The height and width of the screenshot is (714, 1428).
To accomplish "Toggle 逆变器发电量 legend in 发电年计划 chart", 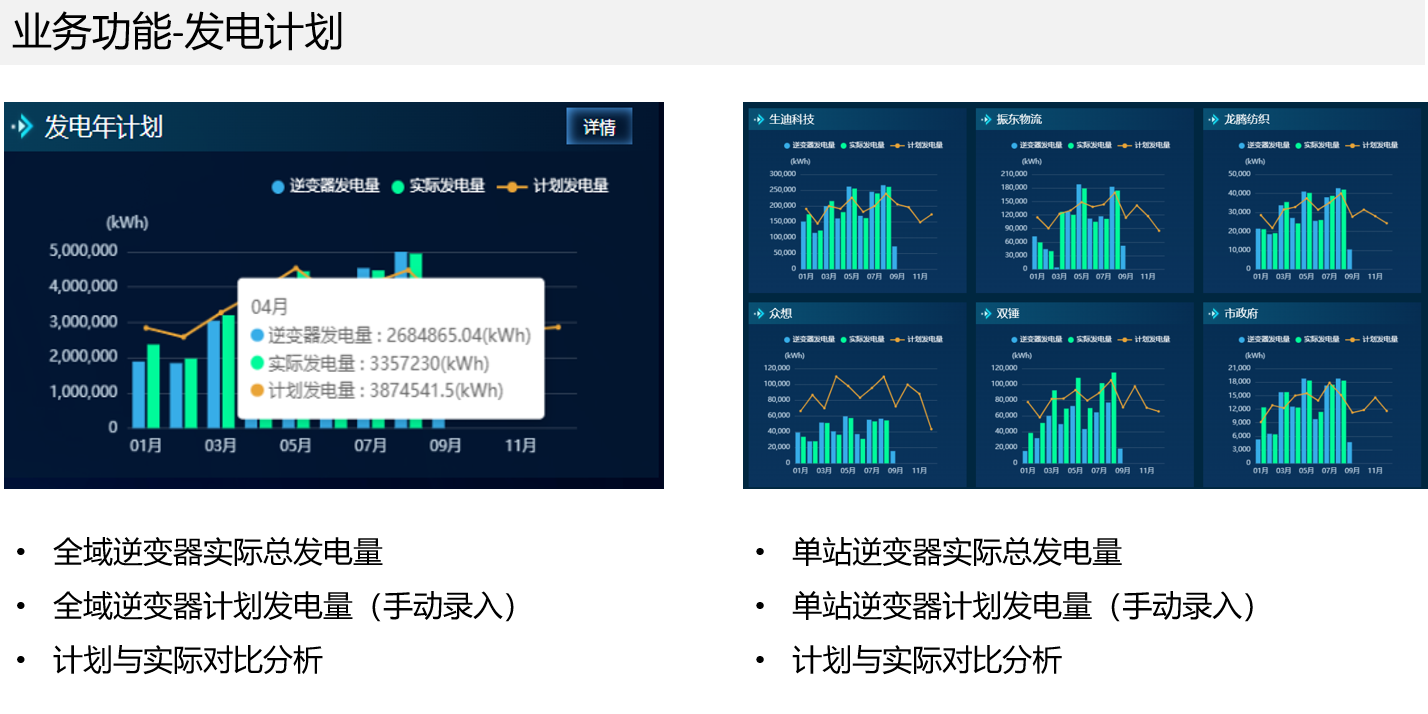I will pyautogui.click(x=325, y=186).
